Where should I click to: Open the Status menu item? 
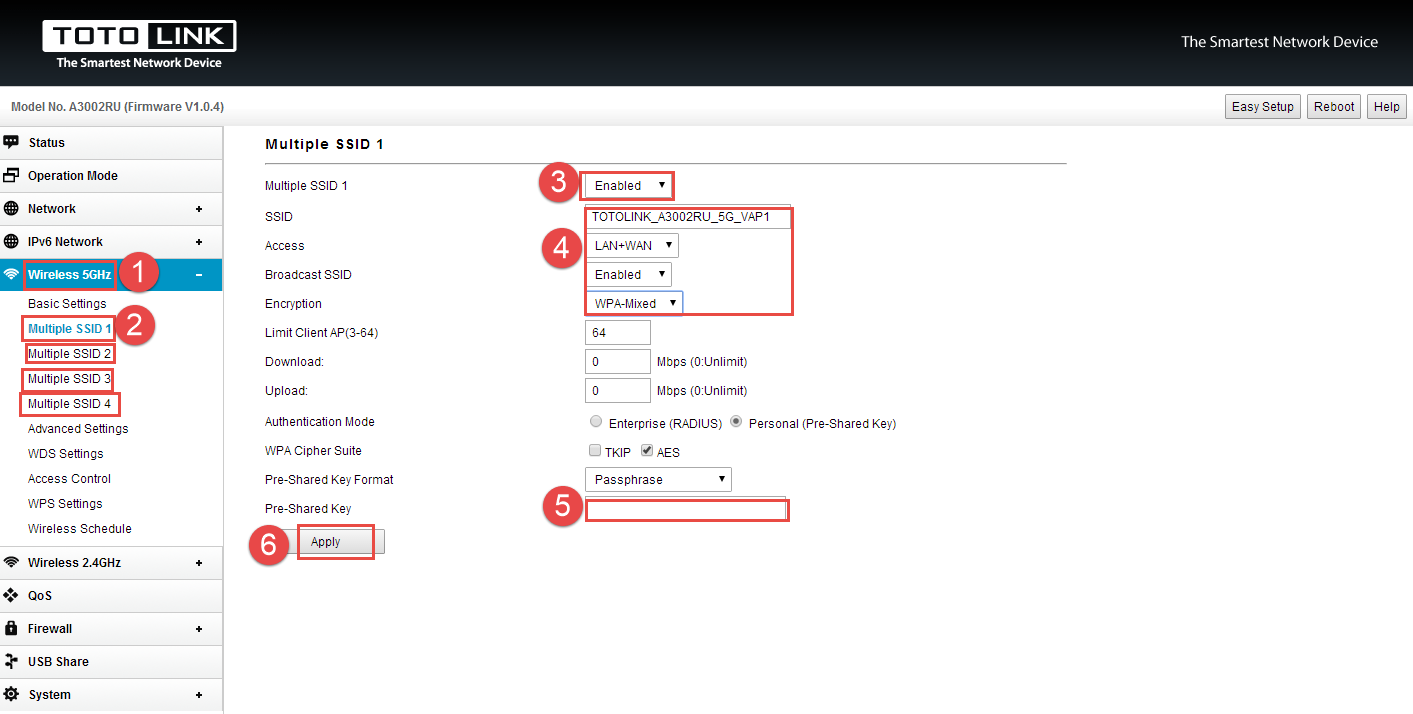click(x=111, y=143)
